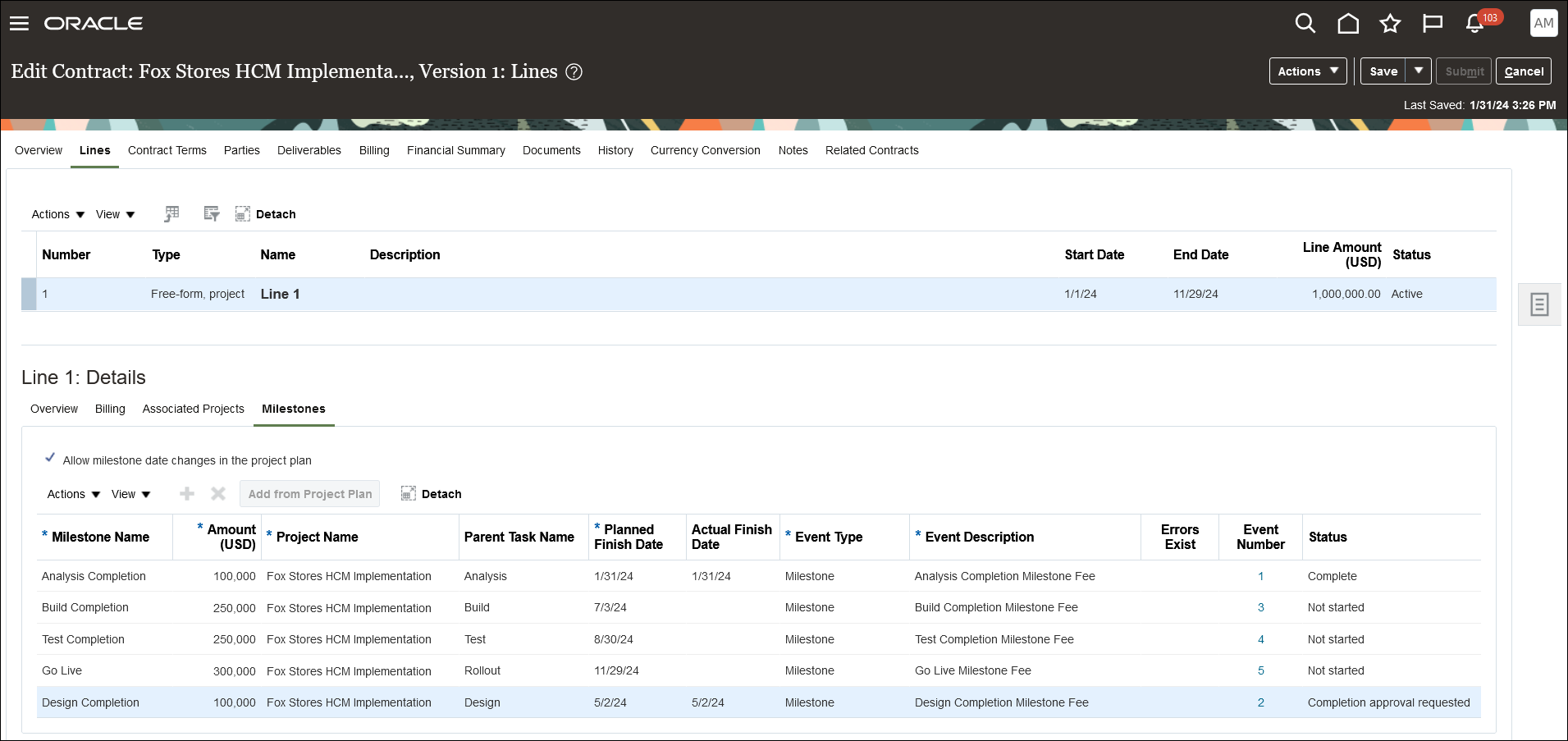Screen dimensions: 1568x741
Task: Open the hamburger navigation menu
Action: pos(19,24)
